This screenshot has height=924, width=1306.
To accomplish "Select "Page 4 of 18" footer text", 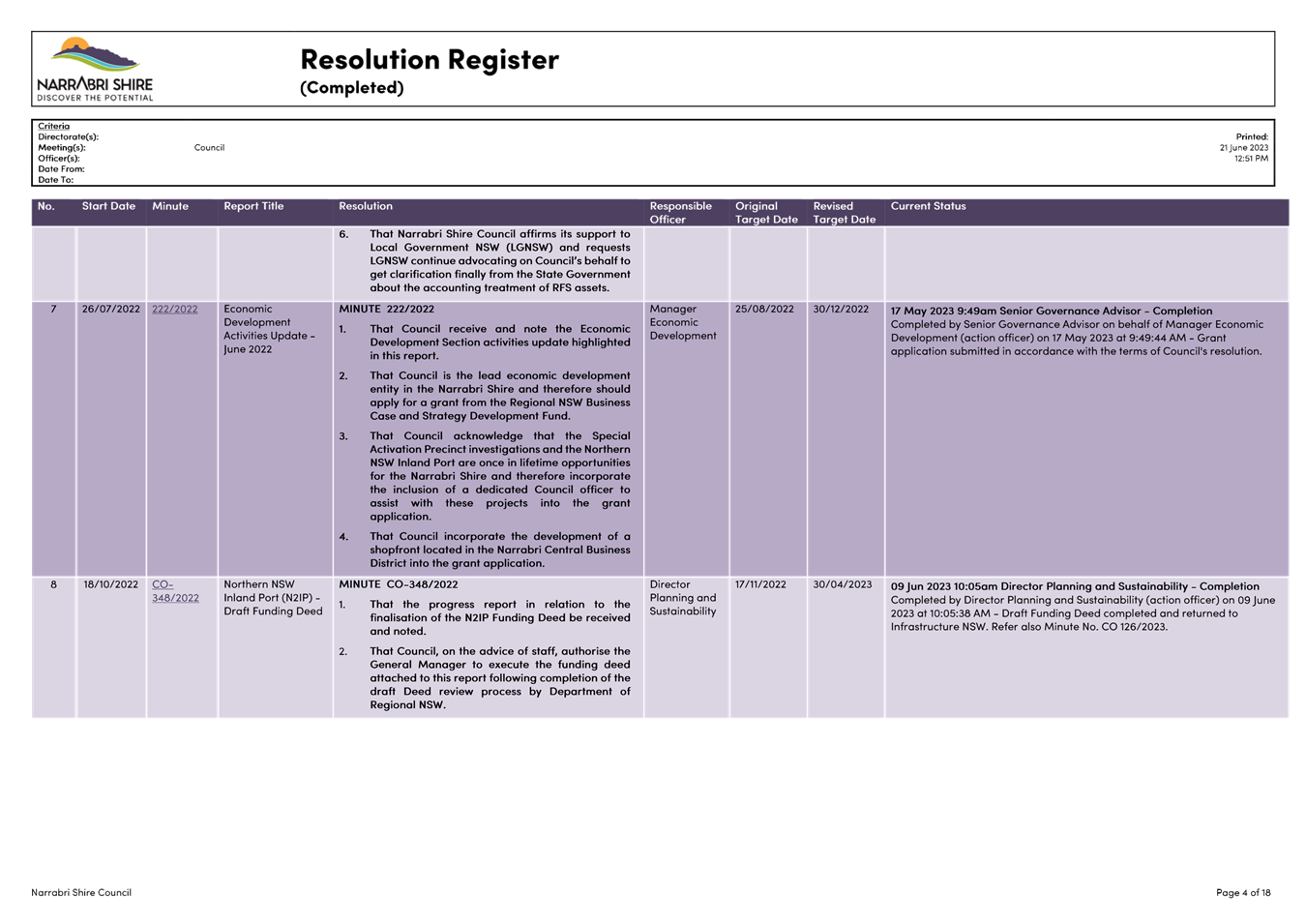I will tap(1243, 892).
